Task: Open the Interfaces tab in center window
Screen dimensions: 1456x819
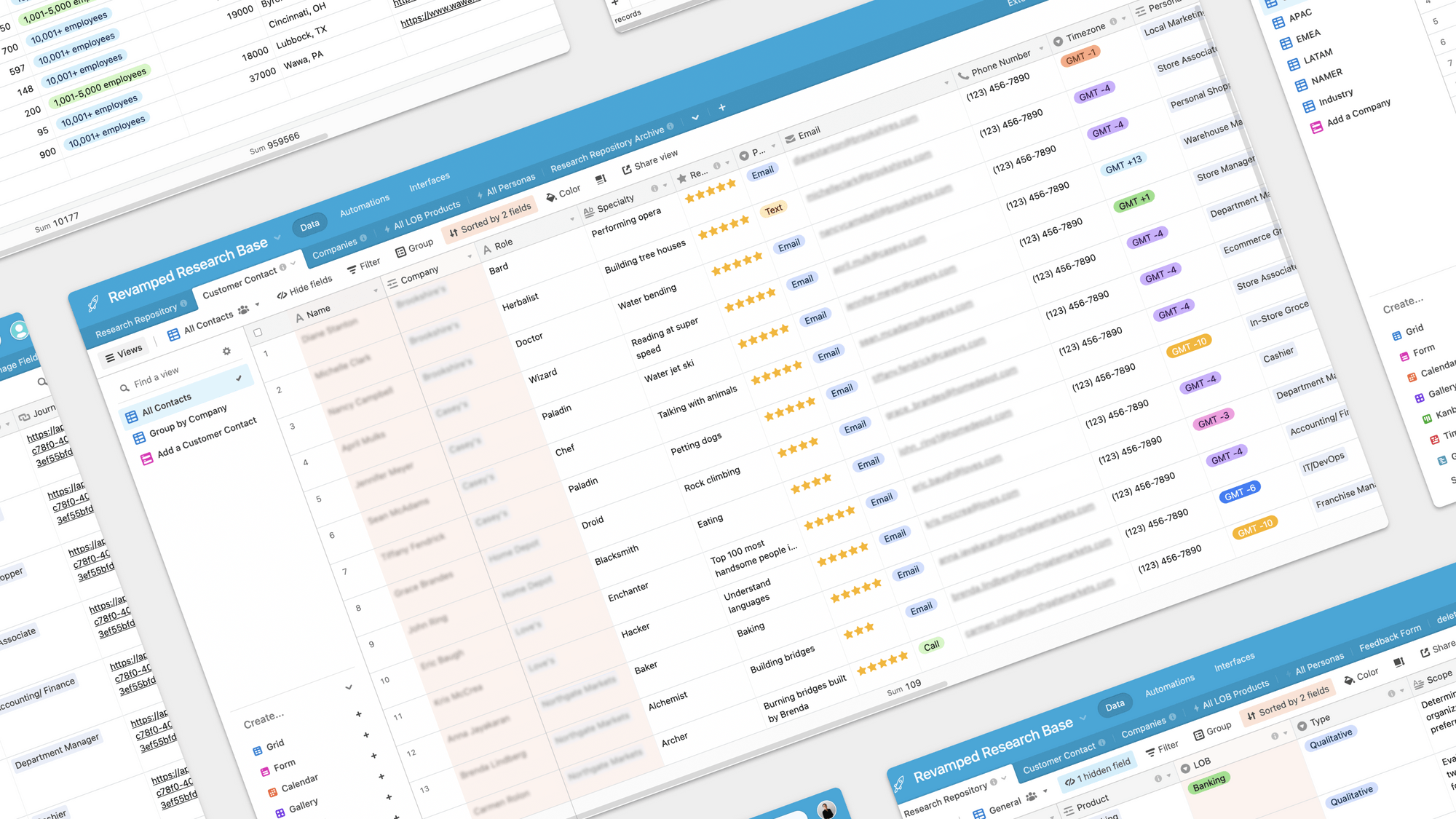Action: pos(430,182)
